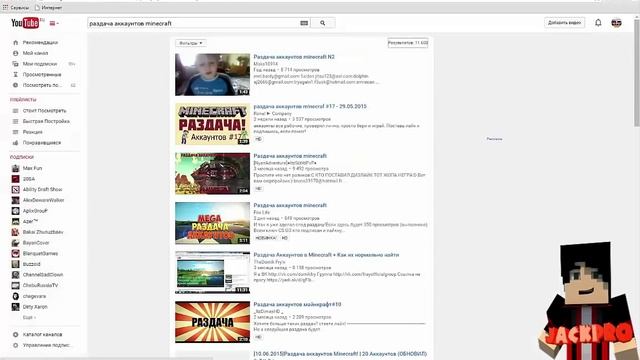Open the 208A channel icon
640x360 pixels.
click(16, 179)
